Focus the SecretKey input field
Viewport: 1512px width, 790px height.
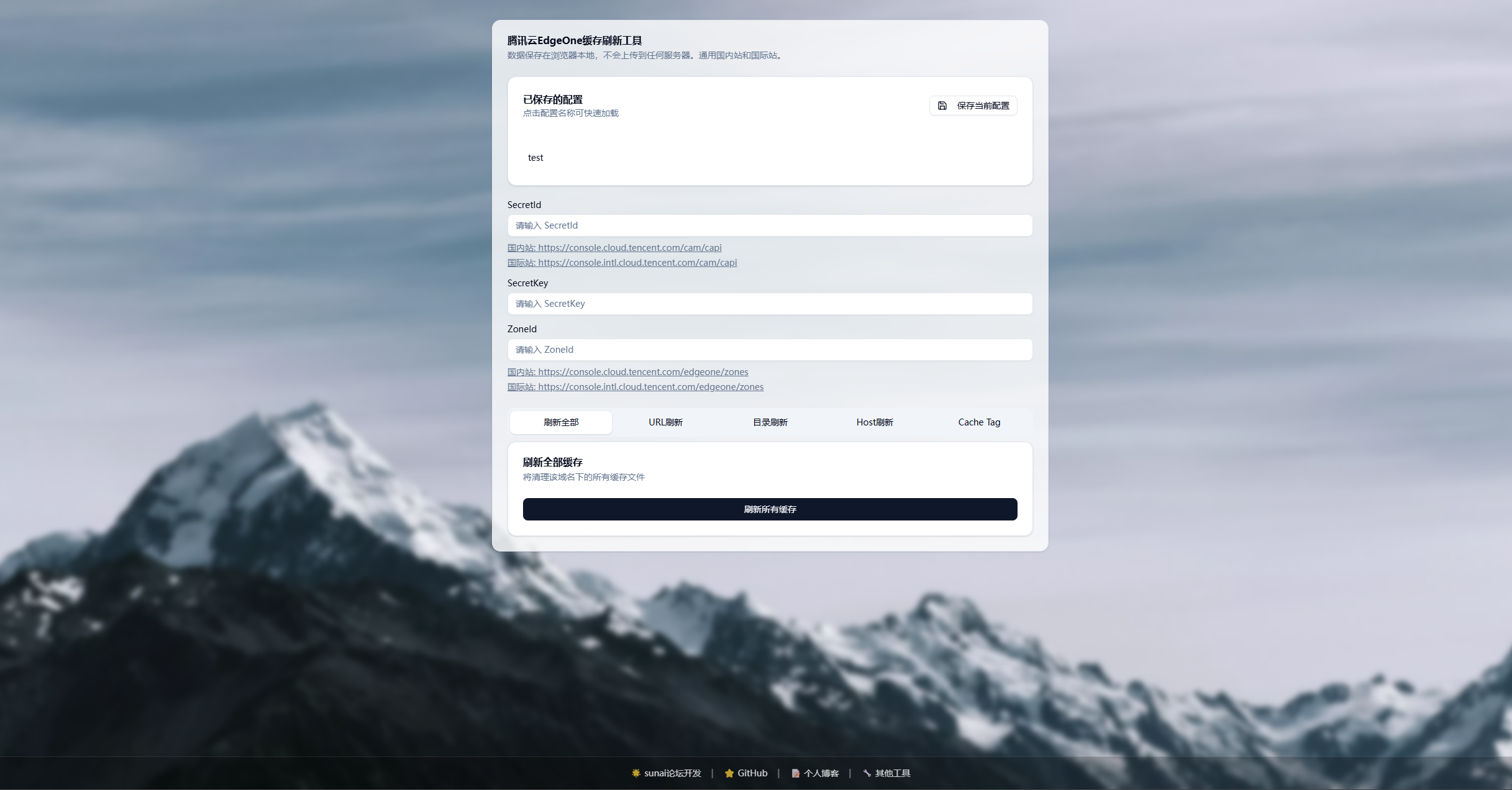click(770, 304)
